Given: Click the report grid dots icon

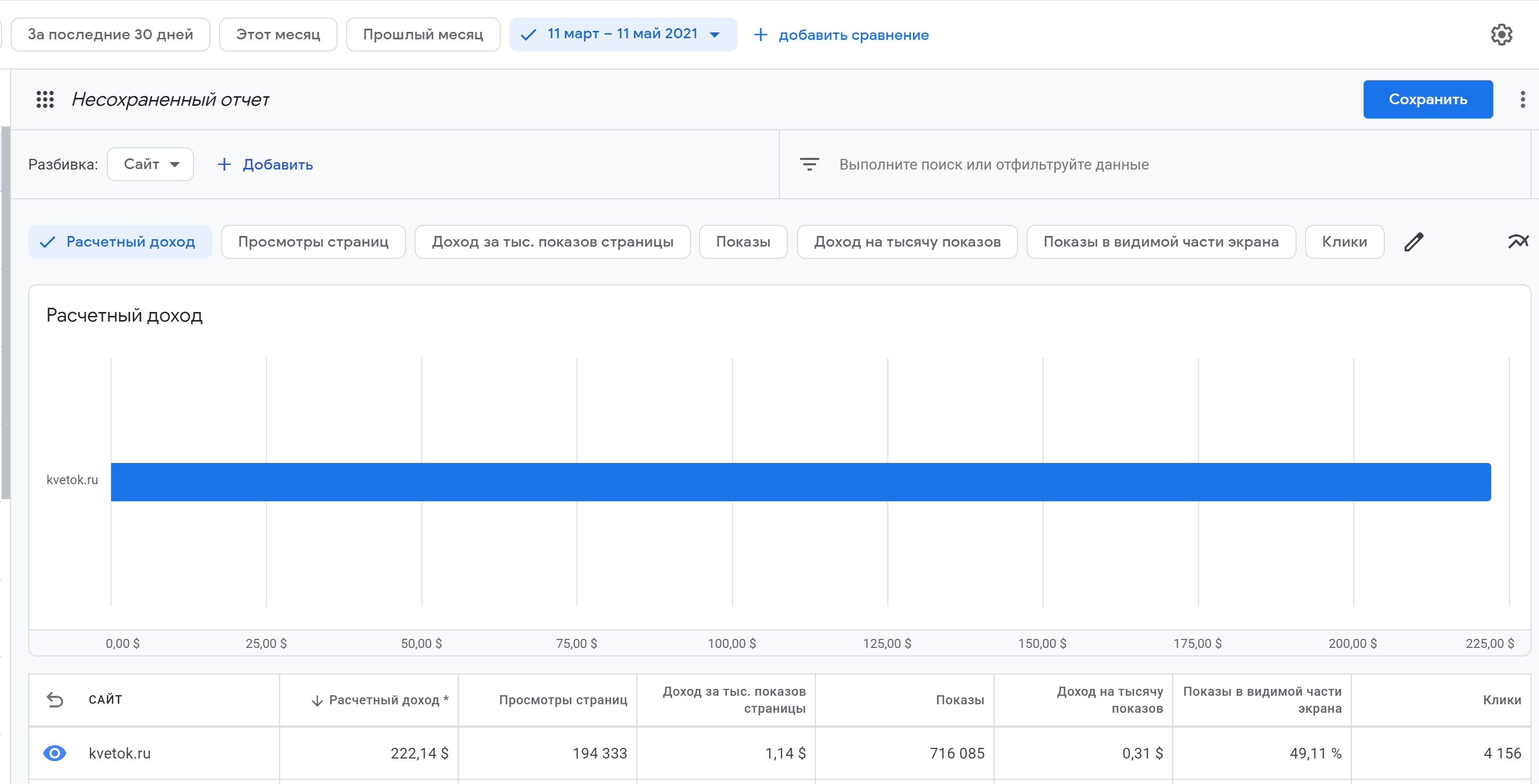Looking at the screenshot, I should [x=45, y=99].
